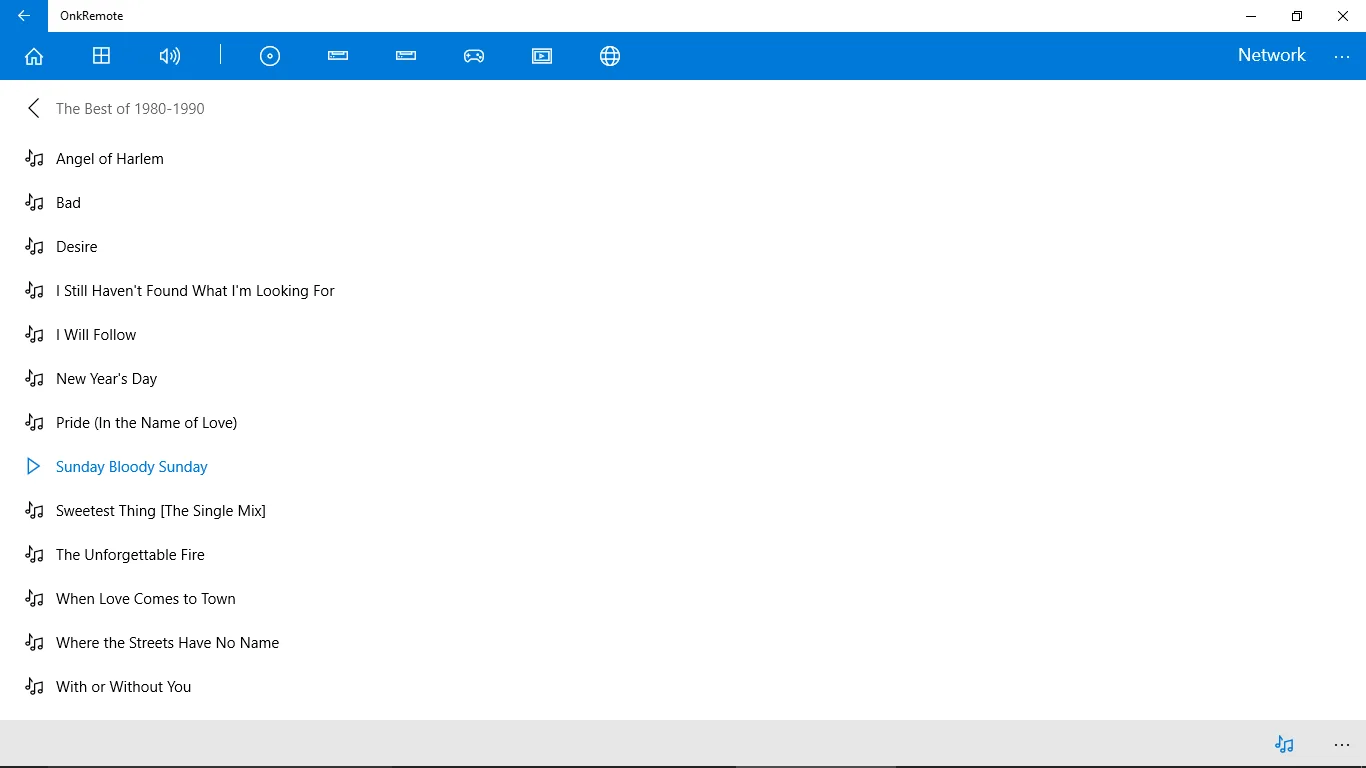
Task: Open bottom bar more options ellipsis
Action: (1342, 745)
